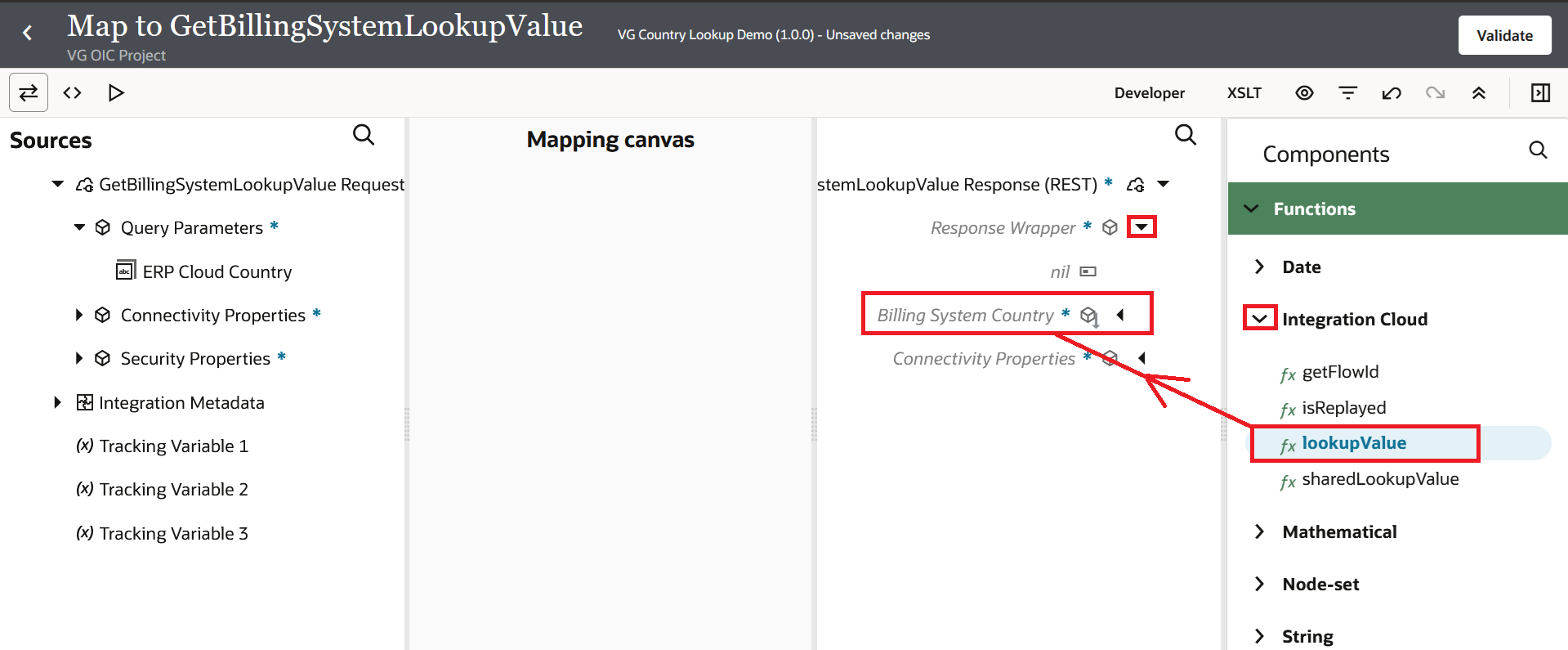1568x650 pixels.
Task: Collapse the Integration Cloud category
Action: (1259, 318)
